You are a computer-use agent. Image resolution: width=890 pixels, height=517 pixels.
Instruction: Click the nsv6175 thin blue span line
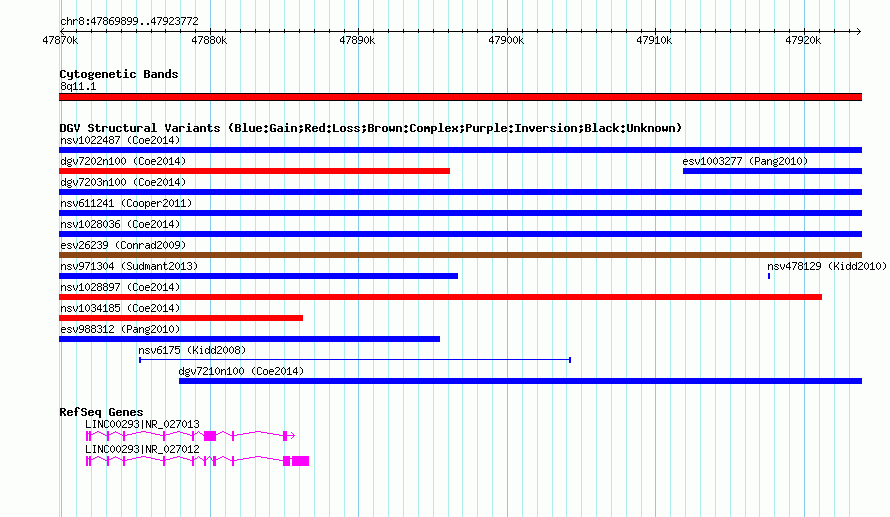pyautogui.click(x=355, y=360)
